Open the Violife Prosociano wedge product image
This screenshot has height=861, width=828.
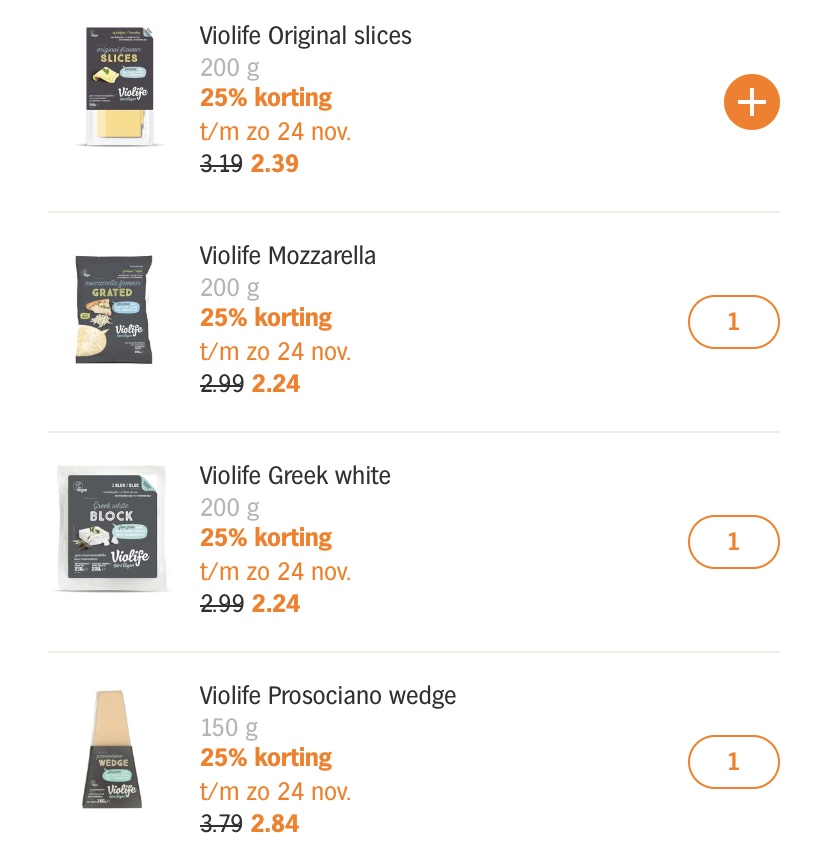pos(113,749)
